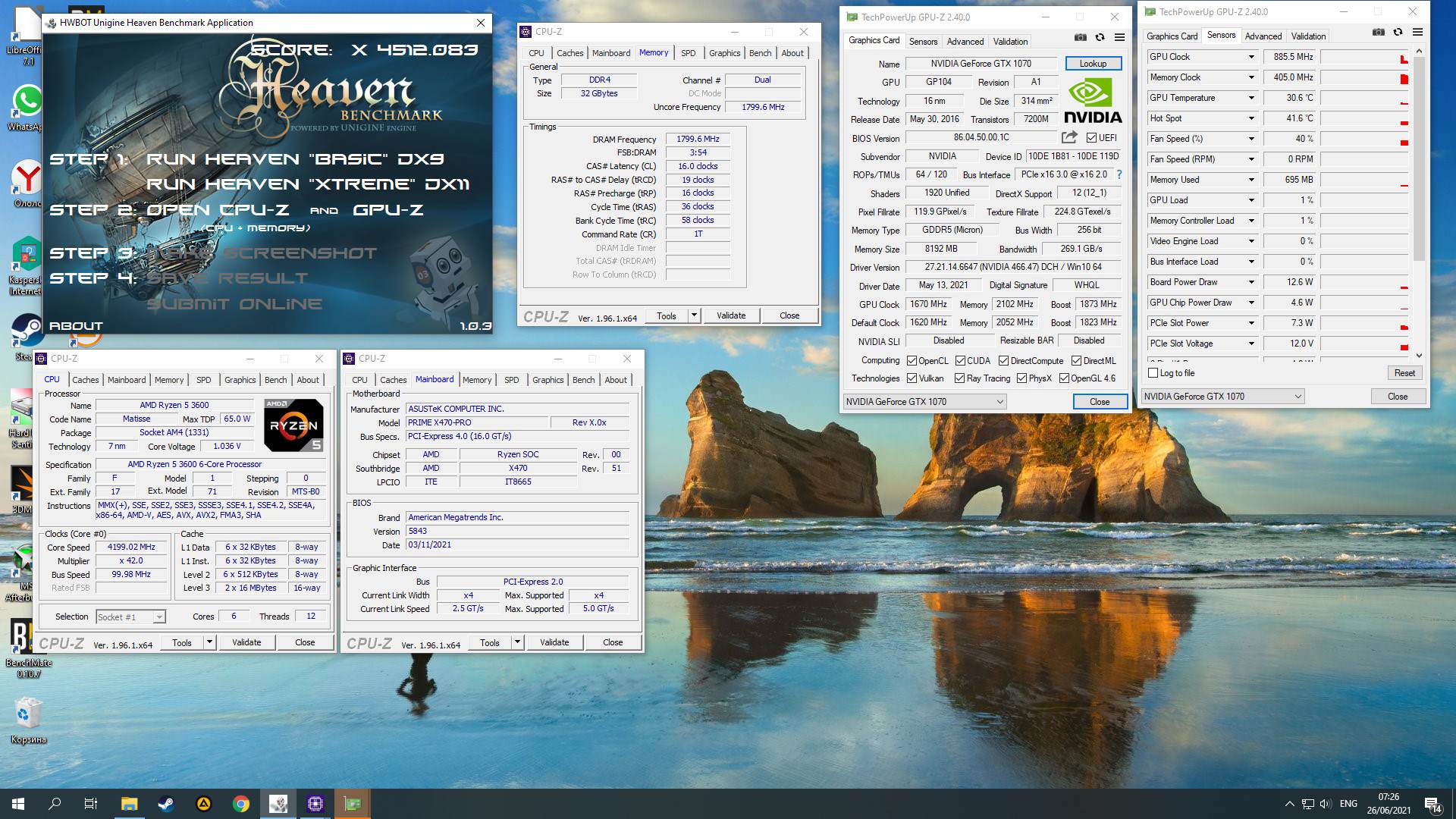The image size is (1456, 819).
Task: Toggle PhysX checkbox
Action: pos(1021,378)
